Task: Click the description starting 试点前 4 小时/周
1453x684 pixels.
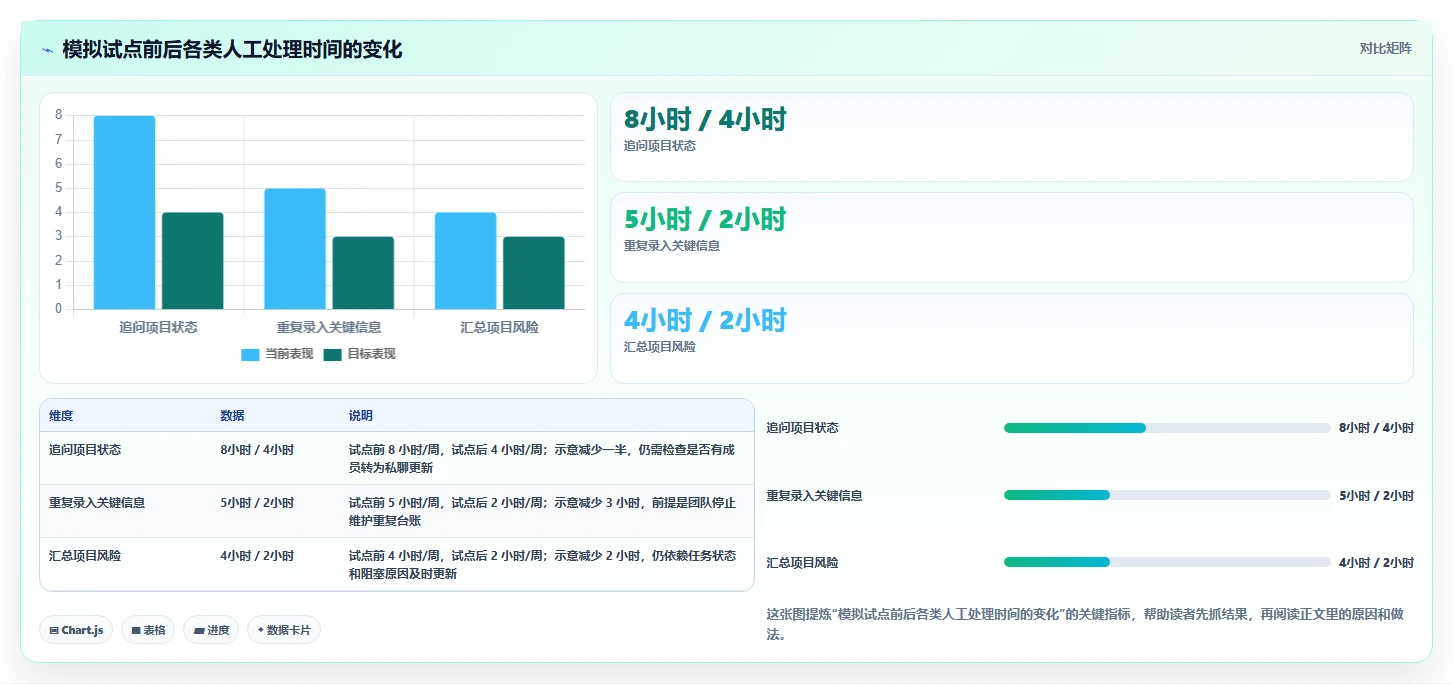Action: (x=542, y=565)
